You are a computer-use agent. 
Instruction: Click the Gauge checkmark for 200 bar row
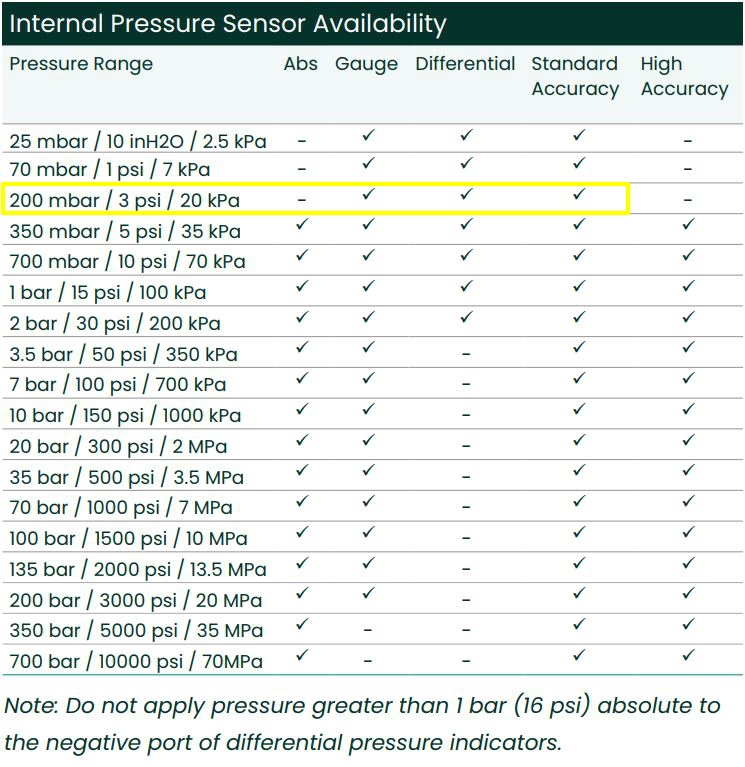coord(368,594)
